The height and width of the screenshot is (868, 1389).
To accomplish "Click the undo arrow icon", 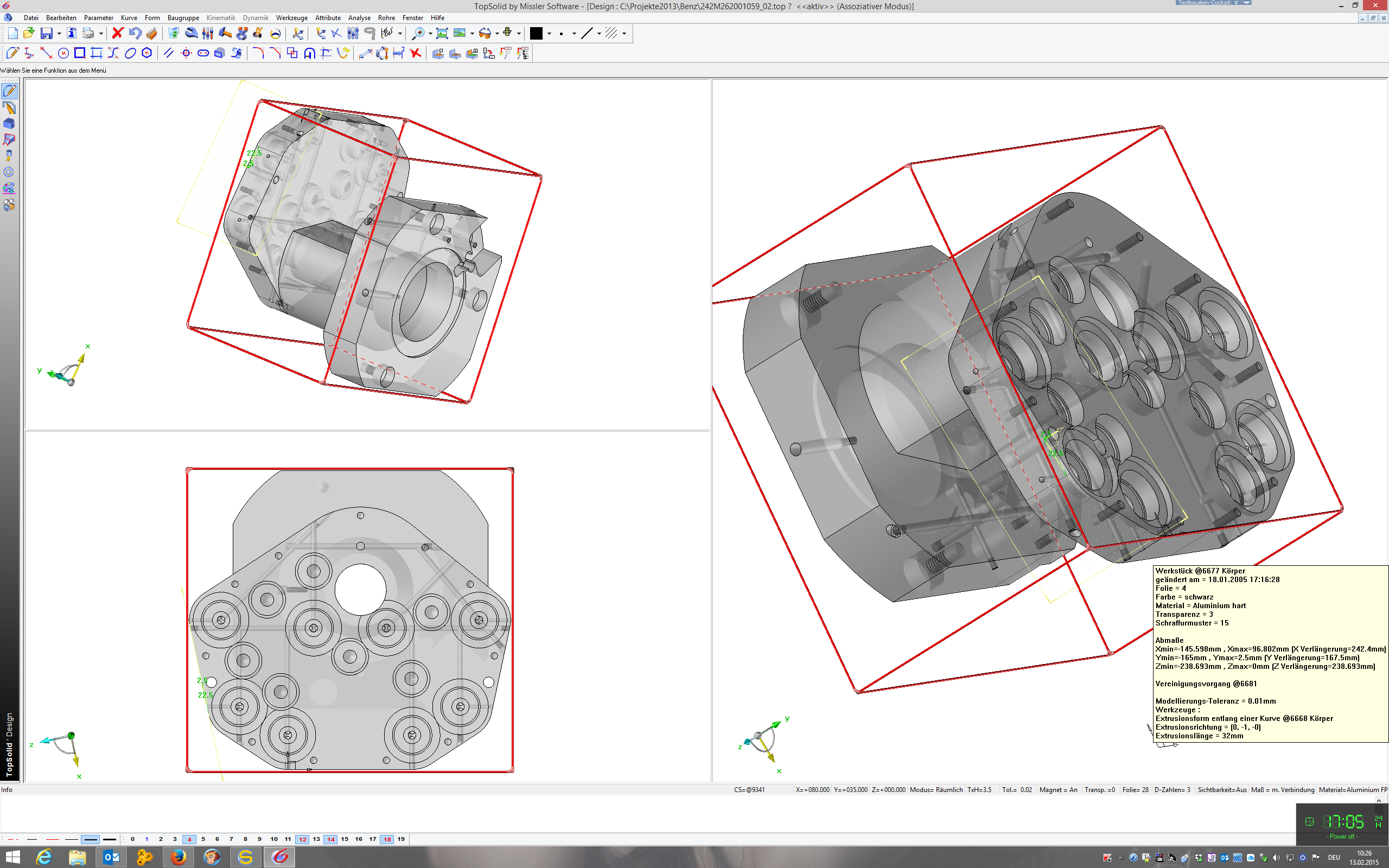I will tap(135, 33).
